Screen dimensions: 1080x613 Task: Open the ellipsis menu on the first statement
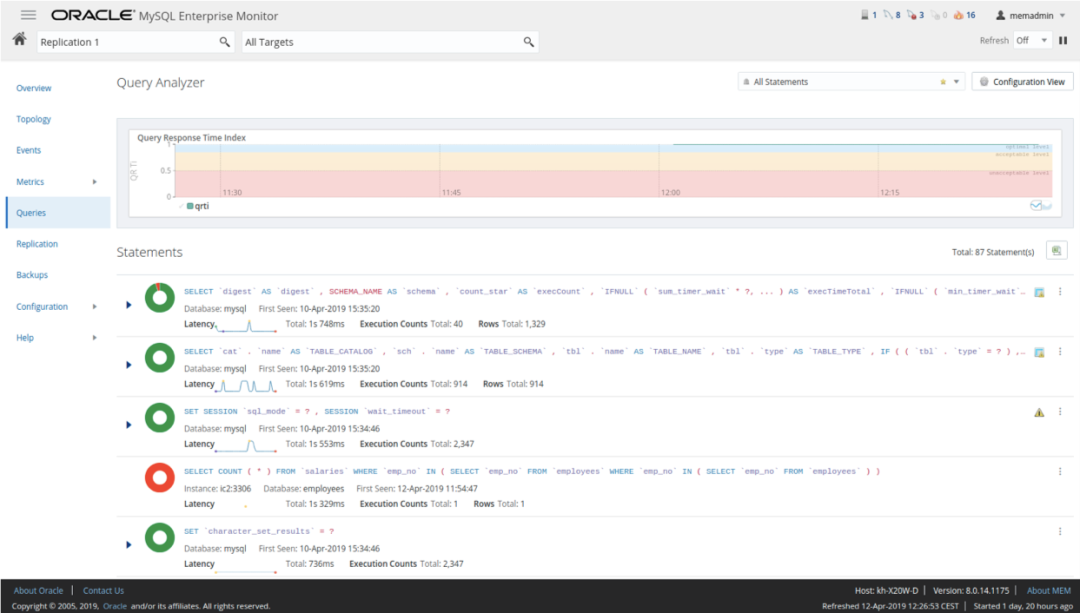pos(1059,291)
